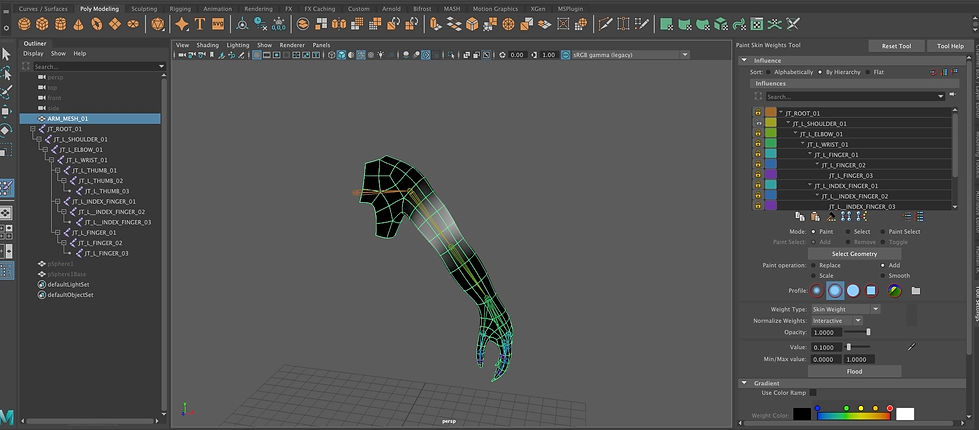Toggle wireframe-on-shaded cube in viewport toolbar

tap(342, 55)
